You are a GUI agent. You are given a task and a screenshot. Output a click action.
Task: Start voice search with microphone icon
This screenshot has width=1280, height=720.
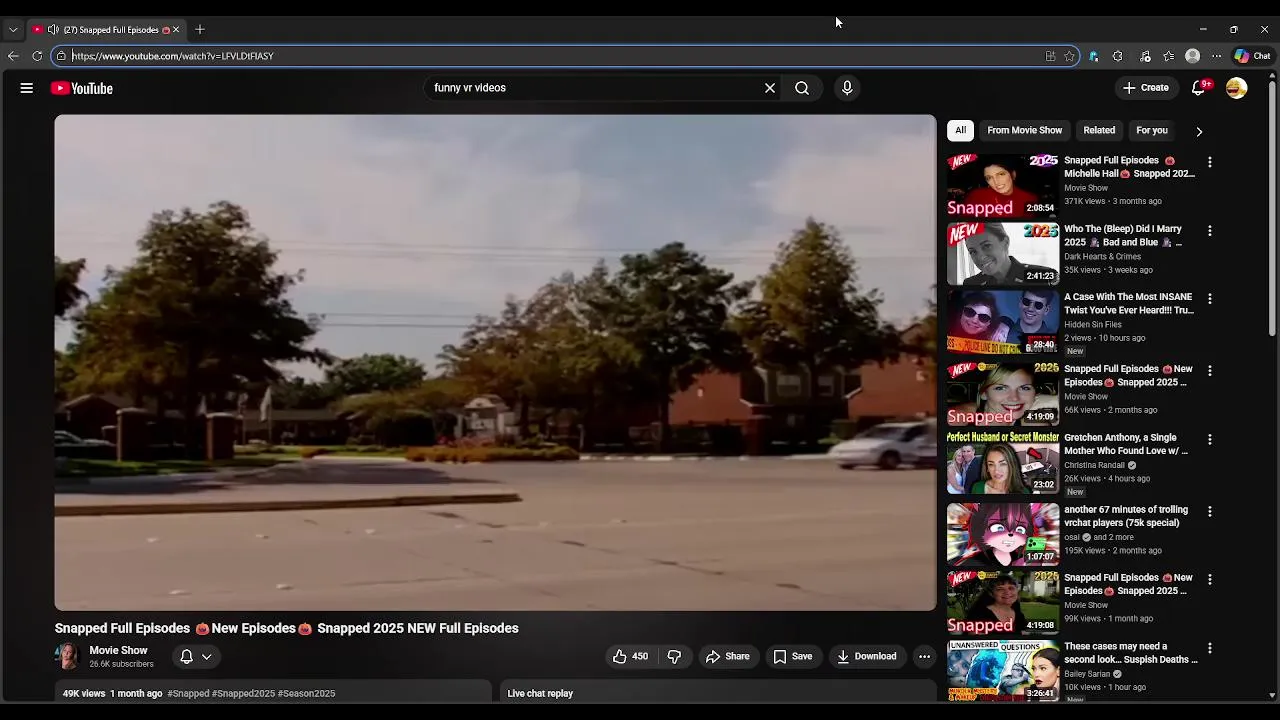click(847, 88)
